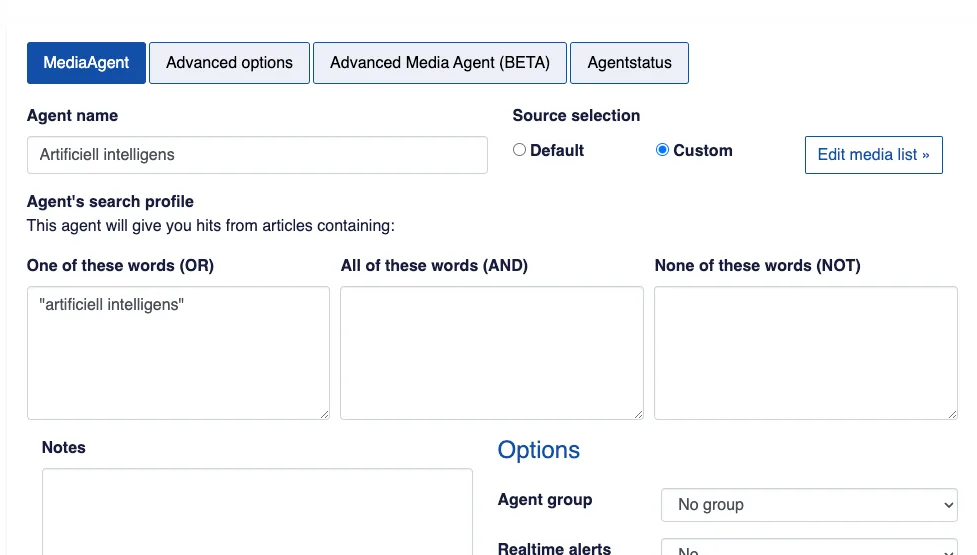Click the NOT box resize handle
This screenshot has height=555, width=977.
coord(952,413)
